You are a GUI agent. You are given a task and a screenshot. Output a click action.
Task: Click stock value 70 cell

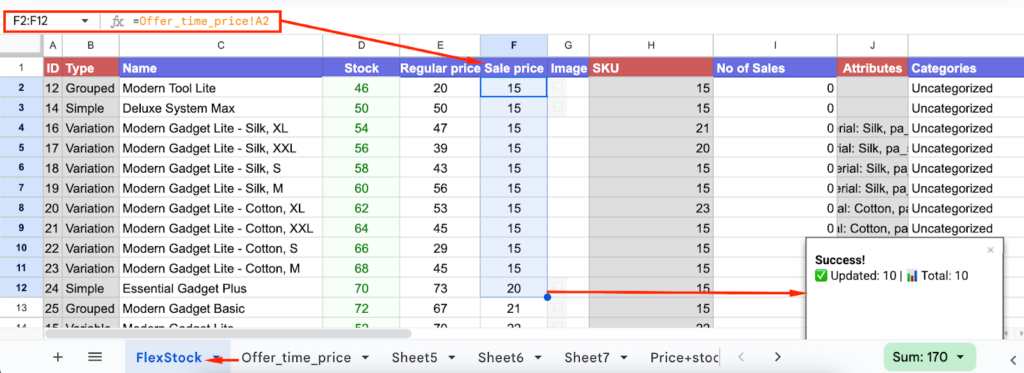[361, 288]
